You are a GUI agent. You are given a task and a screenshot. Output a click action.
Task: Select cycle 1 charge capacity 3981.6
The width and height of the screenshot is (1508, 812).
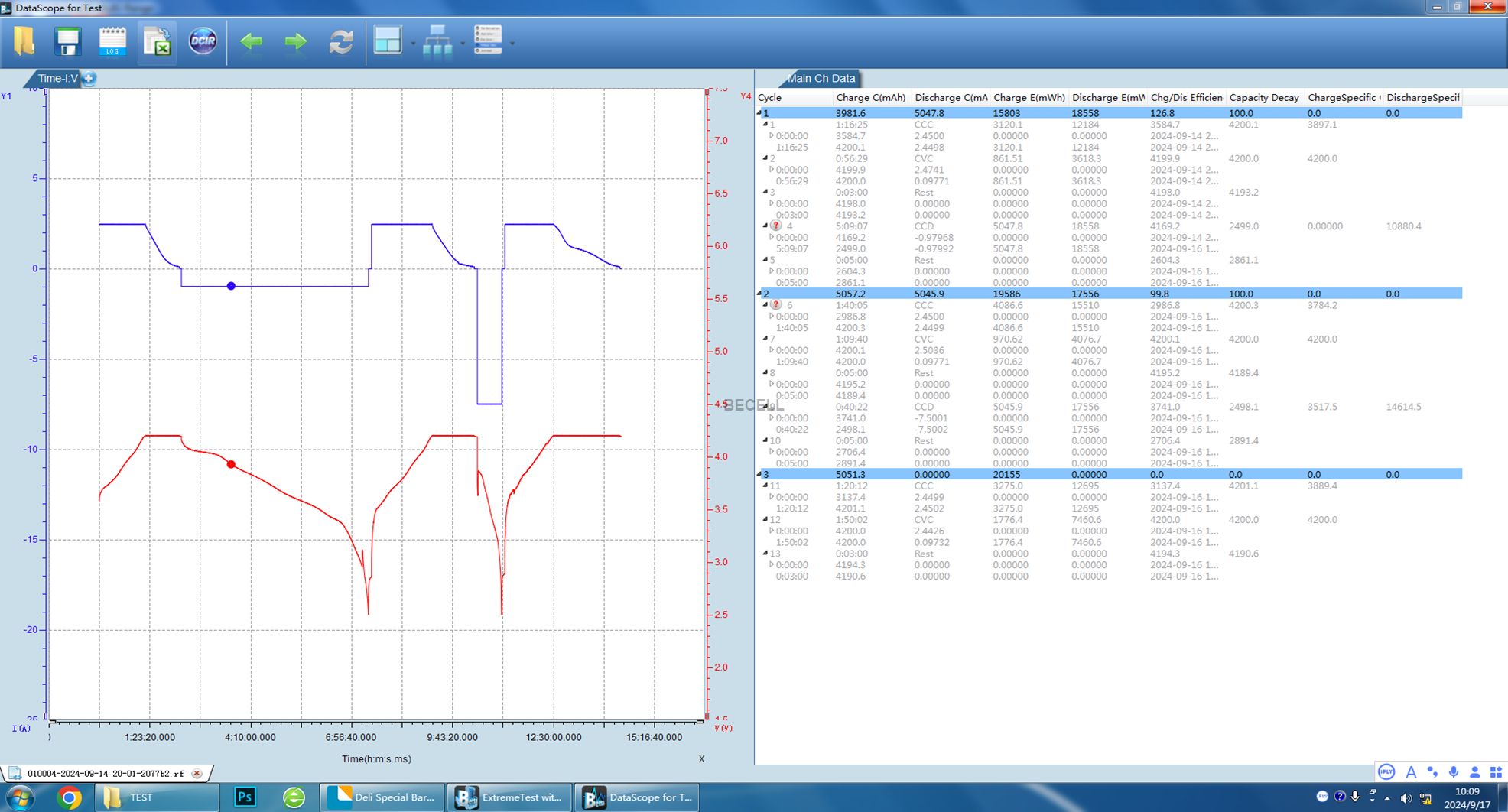[850, 113]
